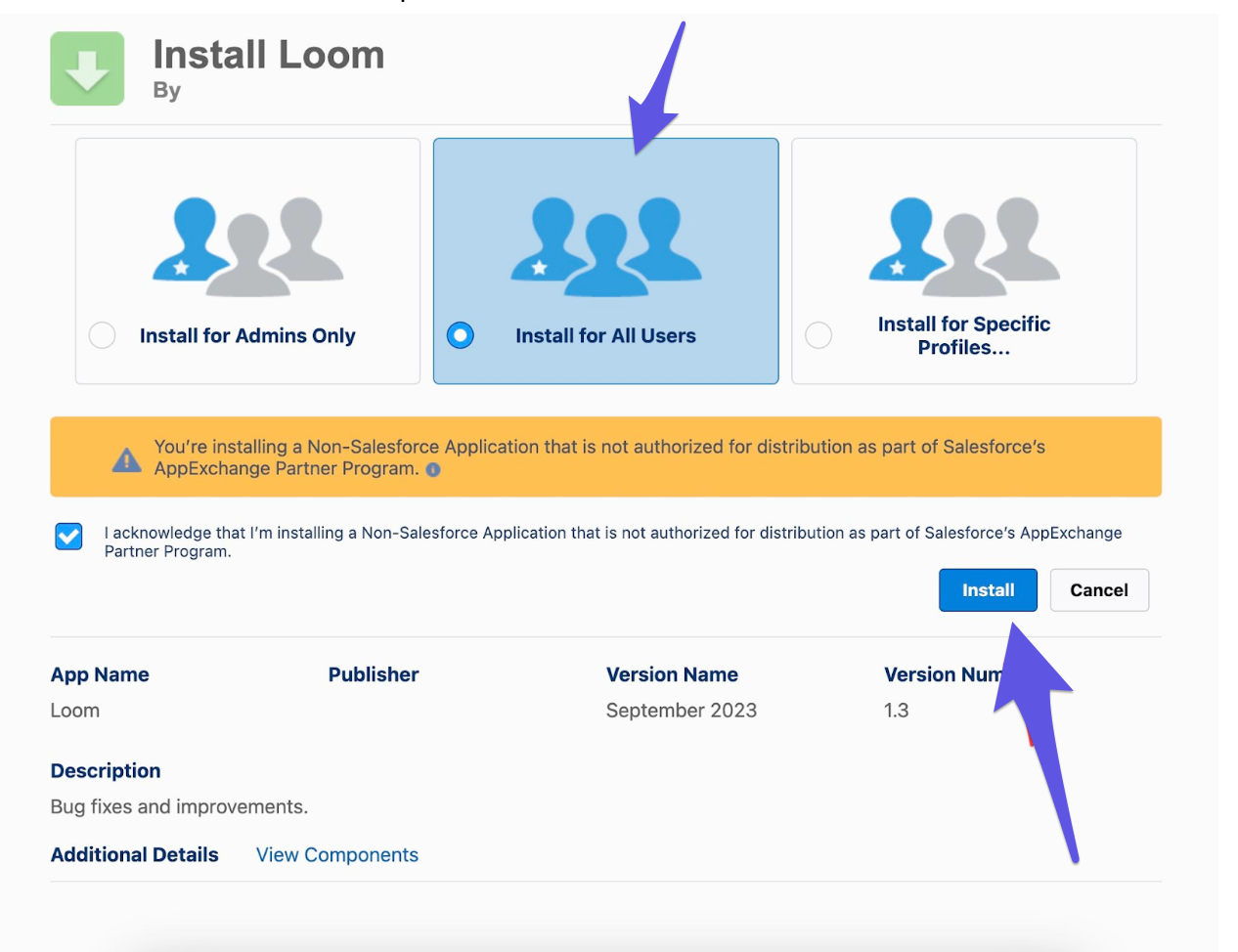This screenshot has height=952, width=1238.
Task: Click the acknowledgement statement text
Action: pyautogui.click(x=613, y=541)
